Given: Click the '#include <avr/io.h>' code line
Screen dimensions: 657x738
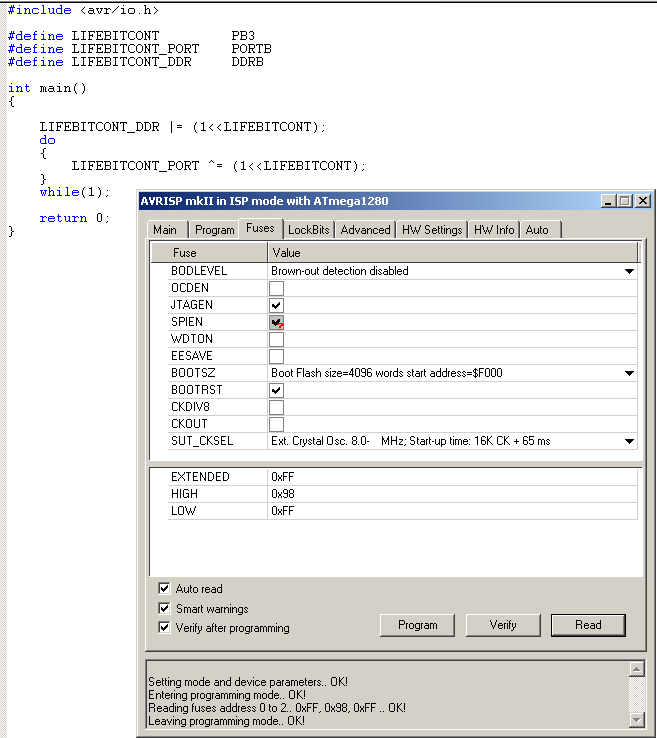Looking at the screenshot, I should click(83, 10).
